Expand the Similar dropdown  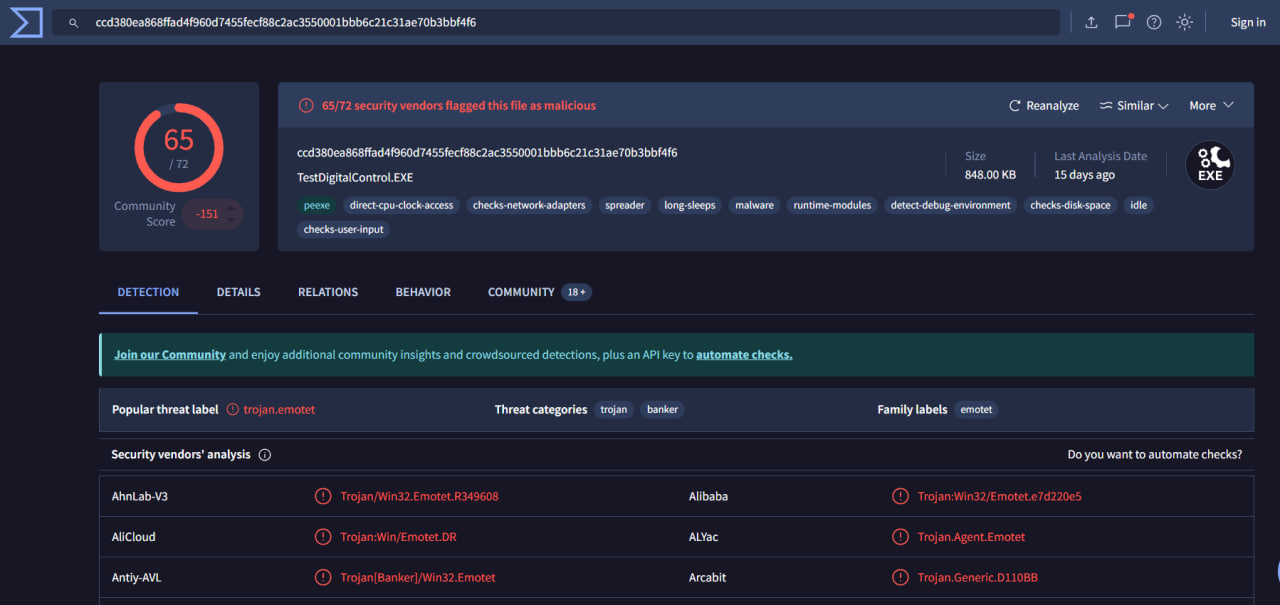click(x=1134, y=106)
